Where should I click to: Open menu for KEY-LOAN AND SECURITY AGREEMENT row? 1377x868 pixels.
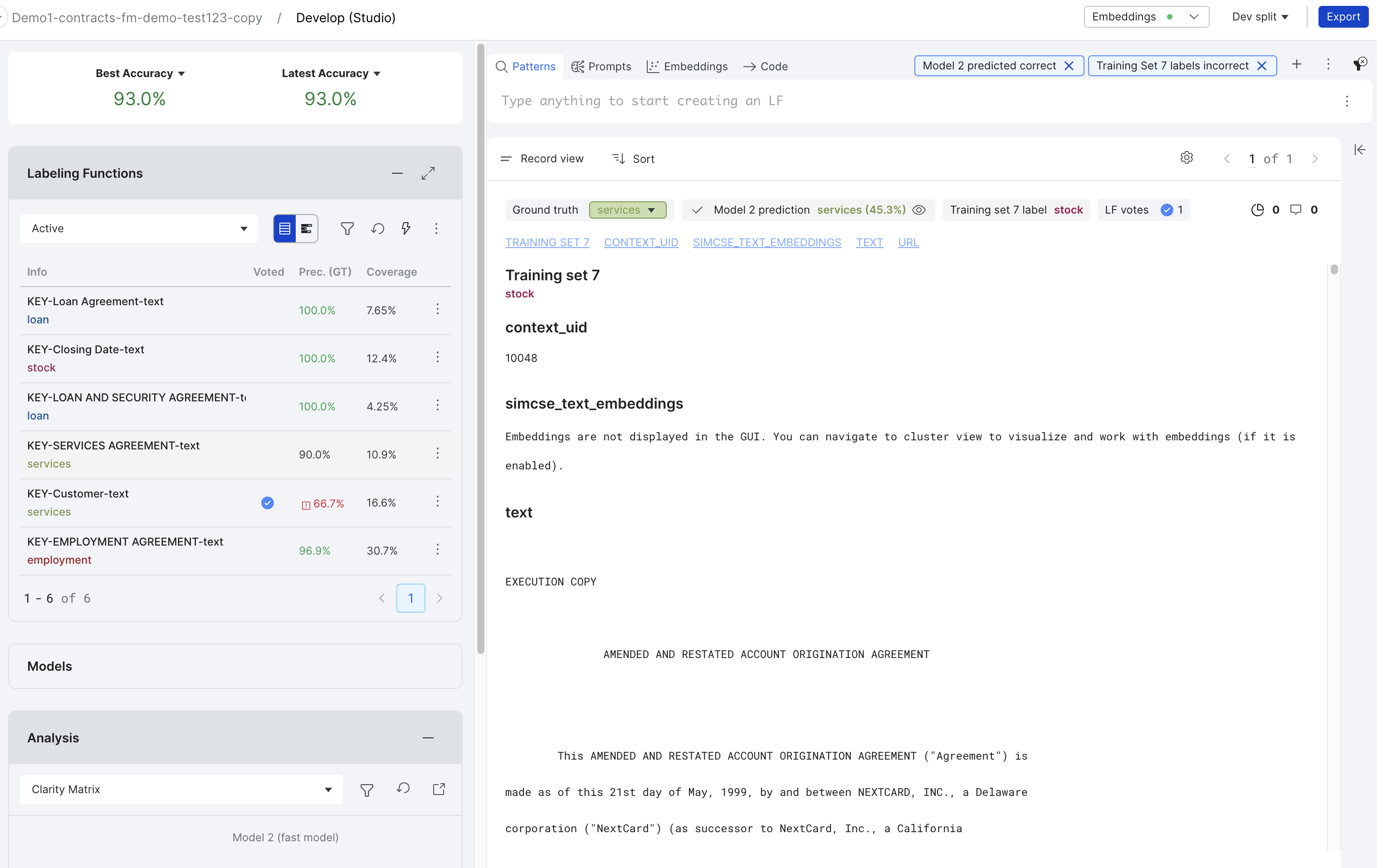click(438, 405)
